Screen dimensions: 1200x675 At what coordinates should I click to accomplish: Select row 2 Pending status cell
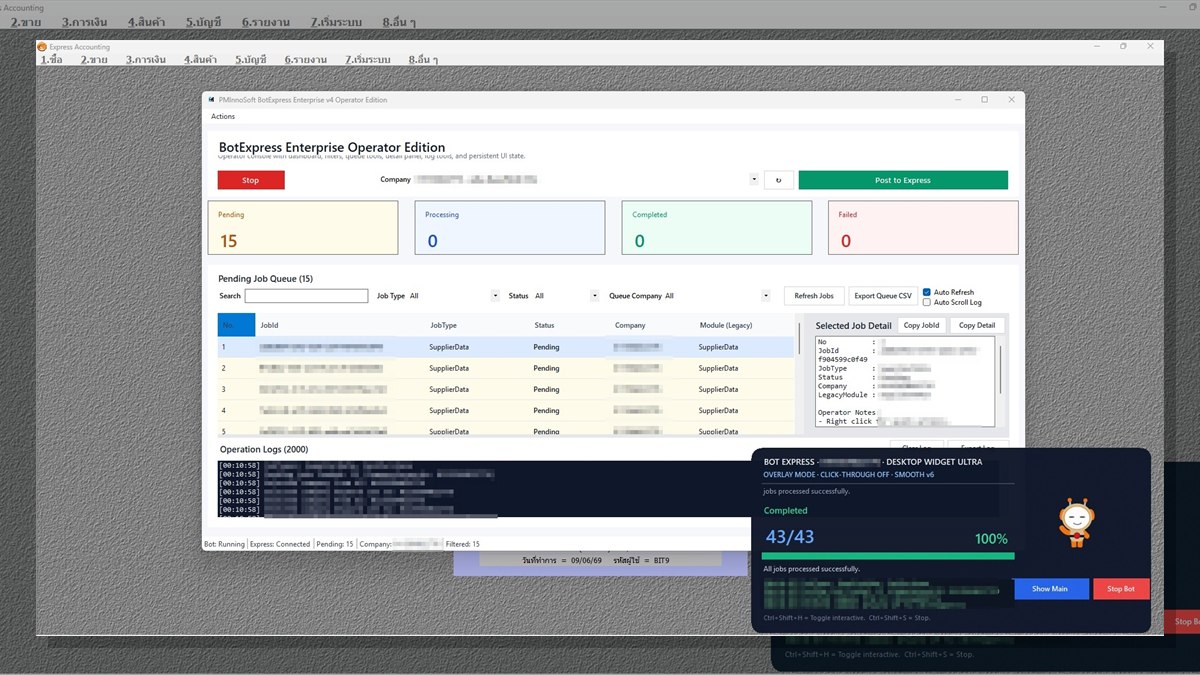[546, 368]
